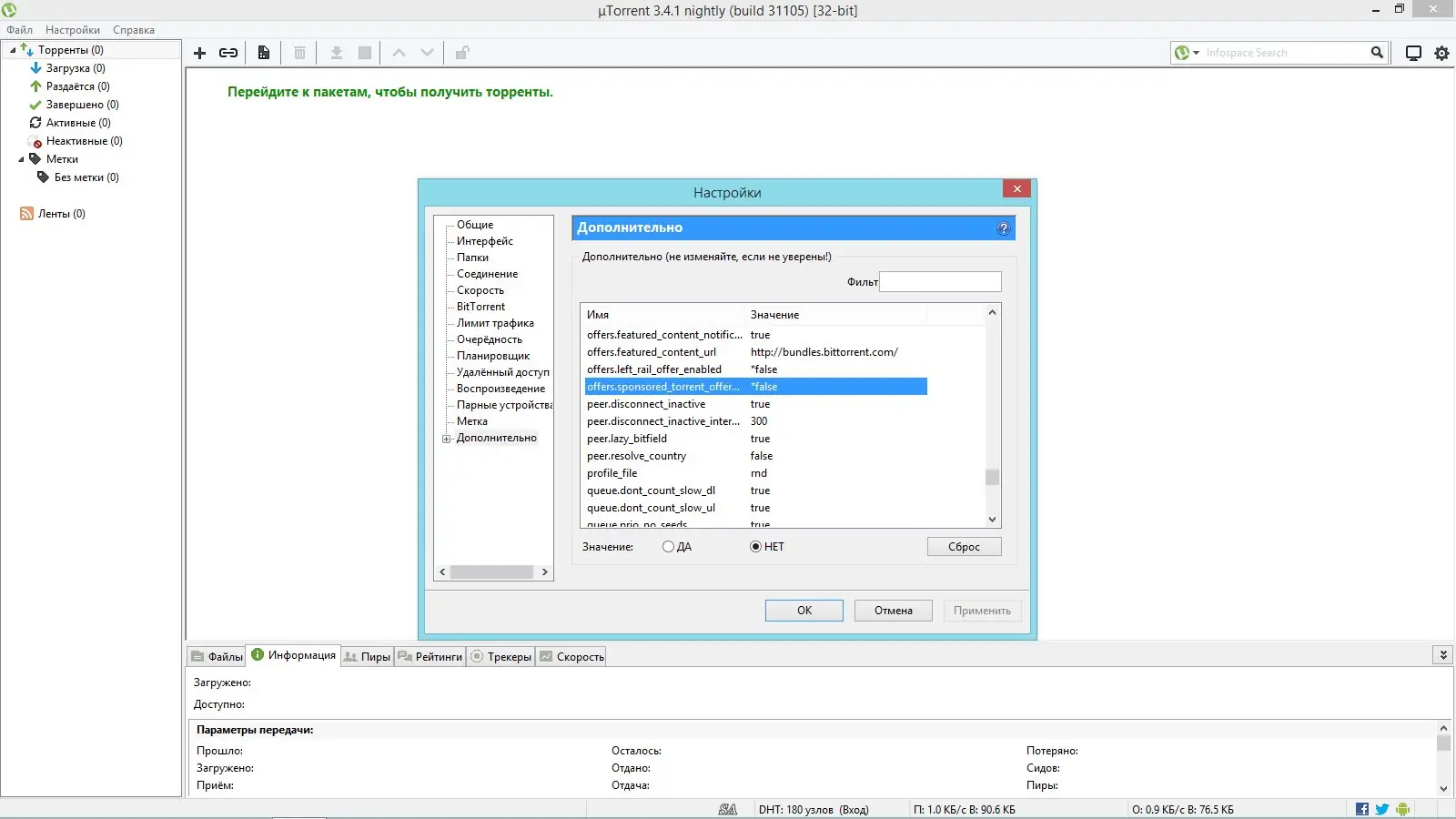Select the peer.resolve_country row
1456x819 pixels.
click(756, 456)
